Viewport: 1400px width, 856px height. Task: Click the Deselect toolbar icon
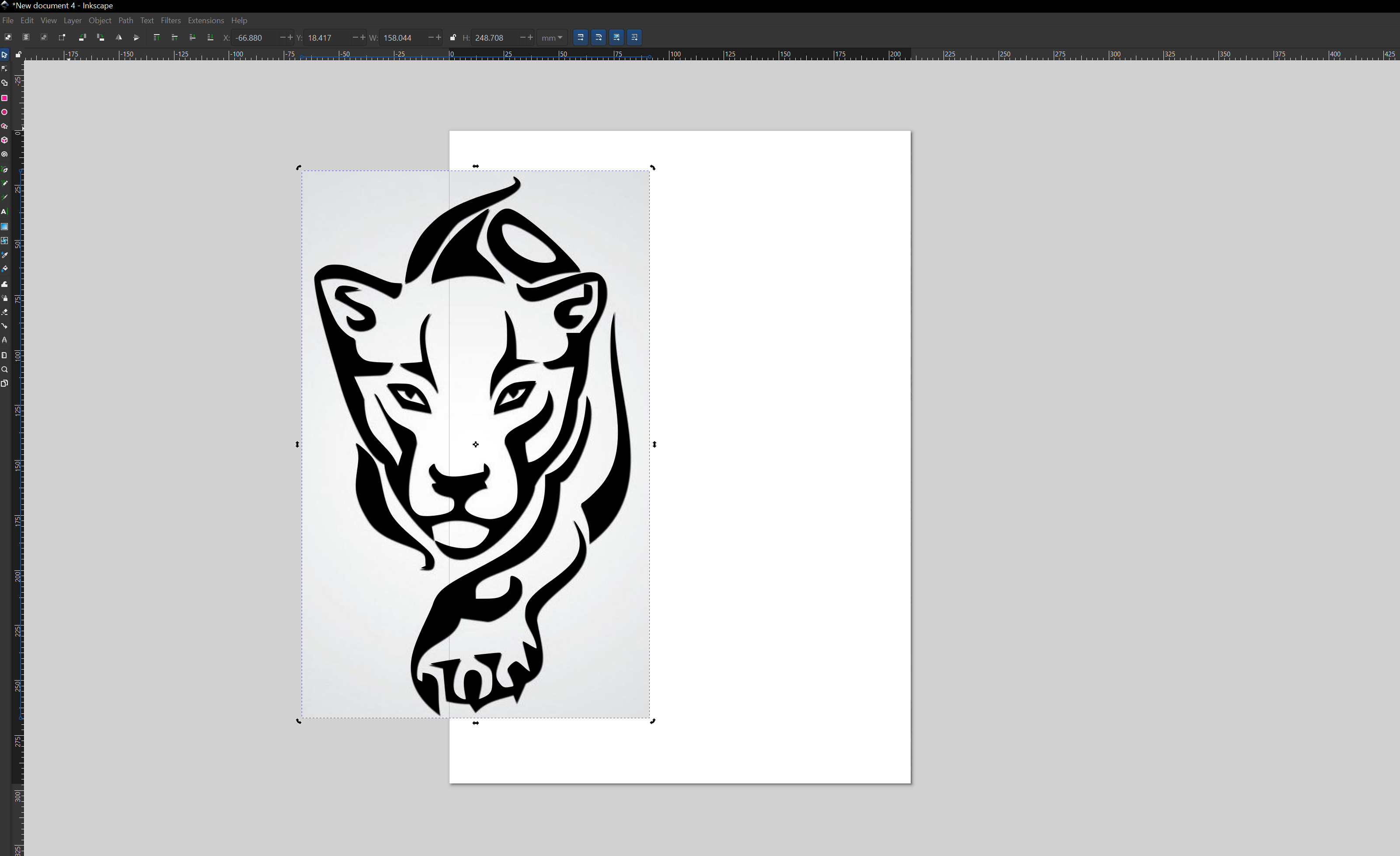[44, 38]
